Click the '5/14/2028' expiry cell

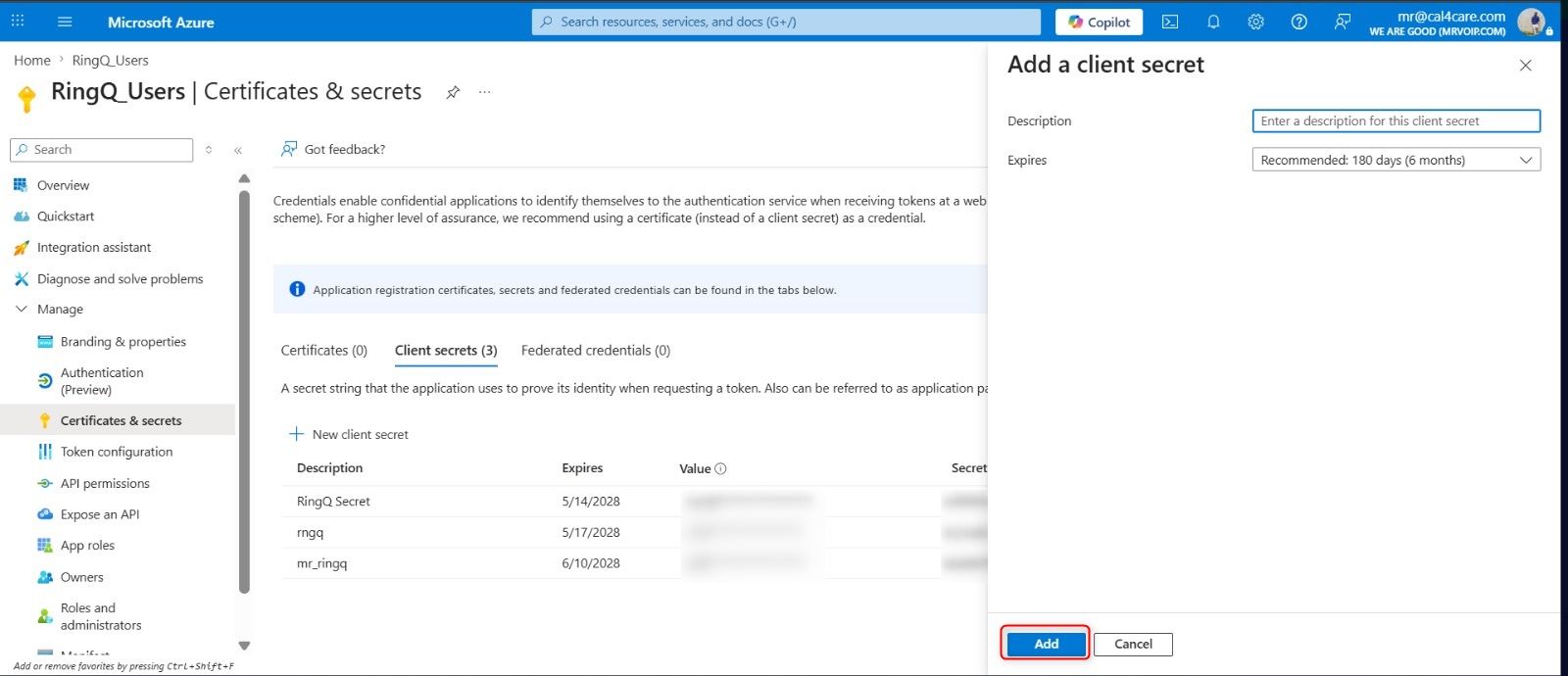(x=591, y=501)
